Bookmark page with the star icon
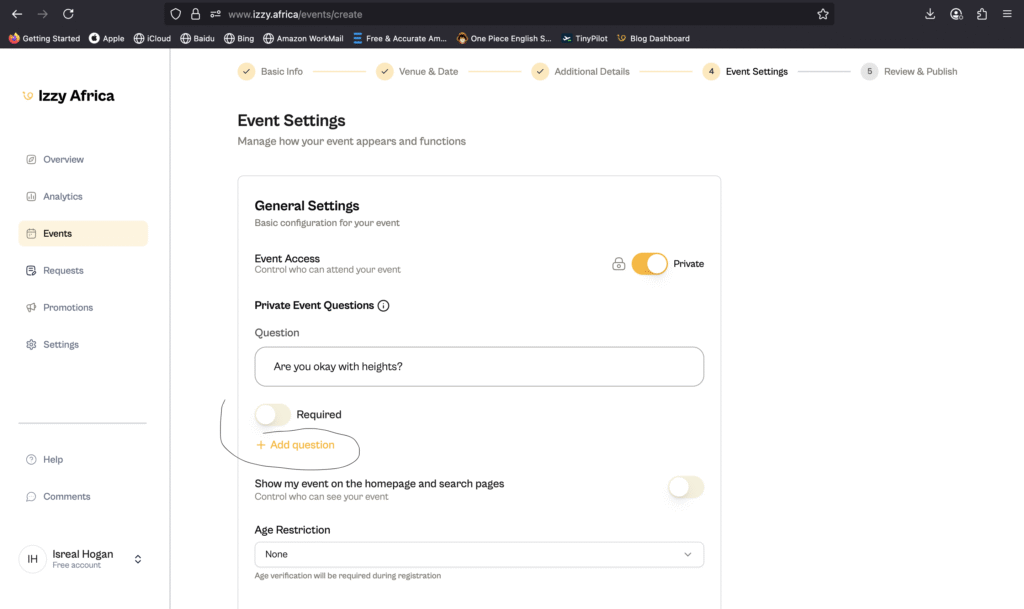The height and width of the screenshot is (609, 1024). [823, 14]
